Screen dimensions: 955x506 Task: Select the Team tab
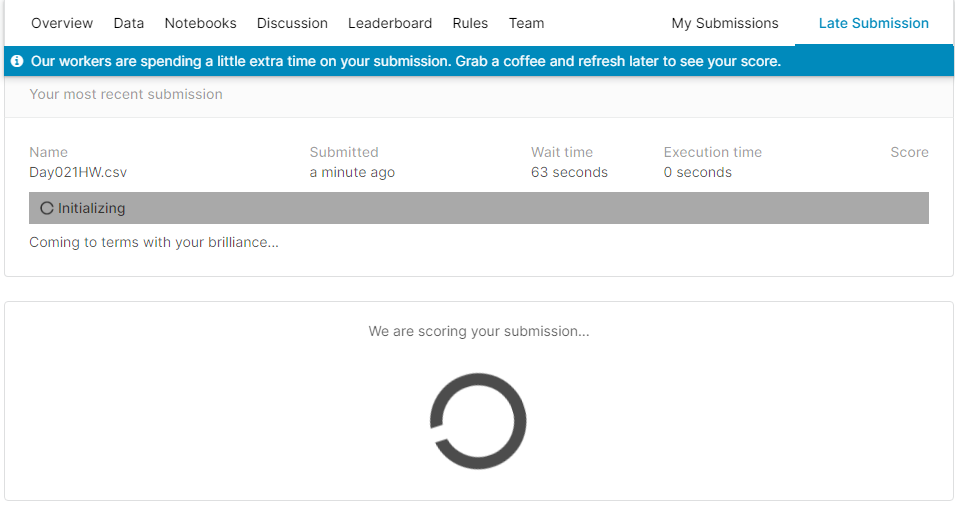[527, 23]
